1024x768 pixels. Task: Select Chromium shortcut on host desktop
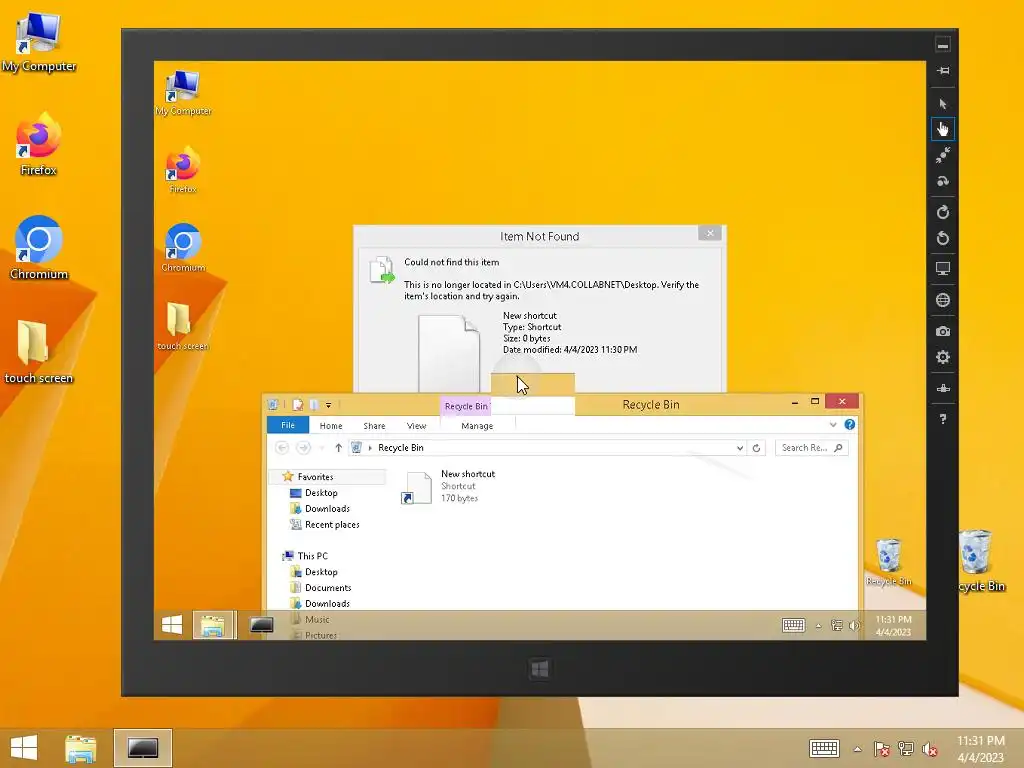point(39,248)
